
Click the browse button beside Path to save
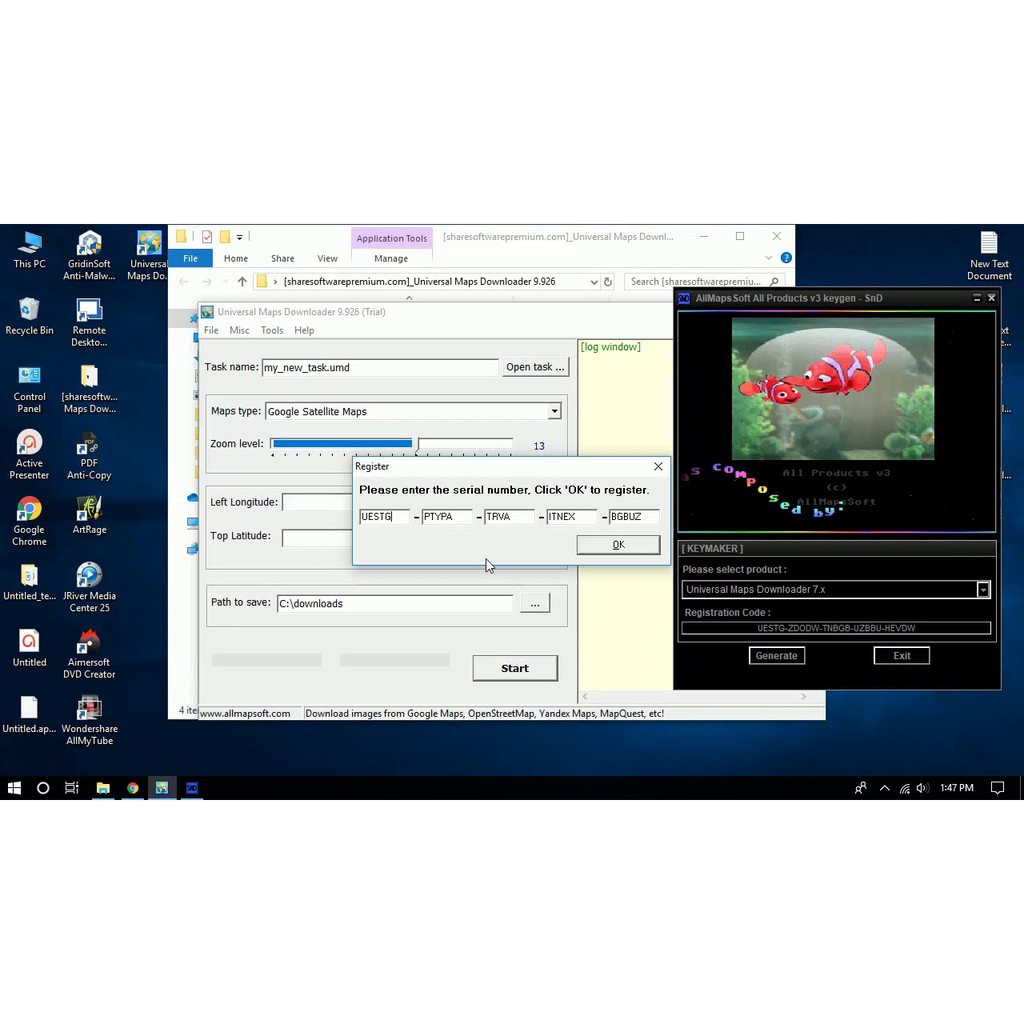coord(535,604)
